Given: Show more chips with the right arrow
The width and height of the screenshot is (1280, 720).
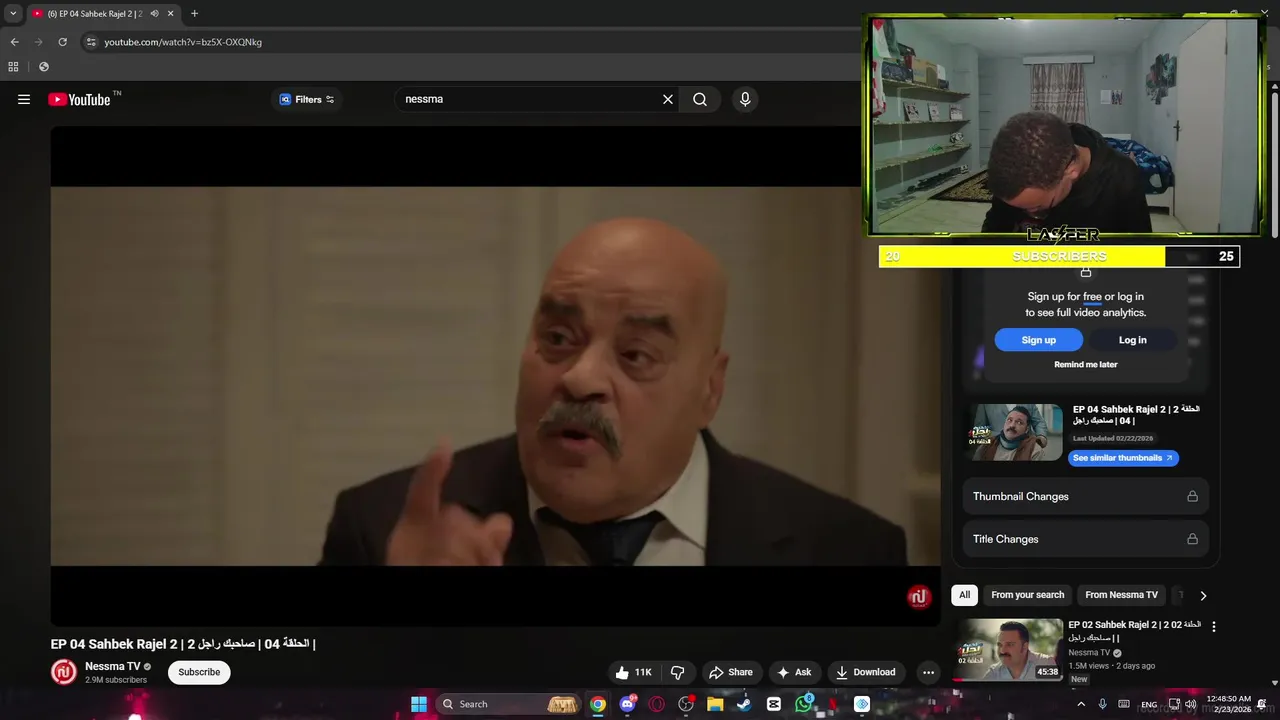Looking at the screenshot, I should (x=1203, y=595).
